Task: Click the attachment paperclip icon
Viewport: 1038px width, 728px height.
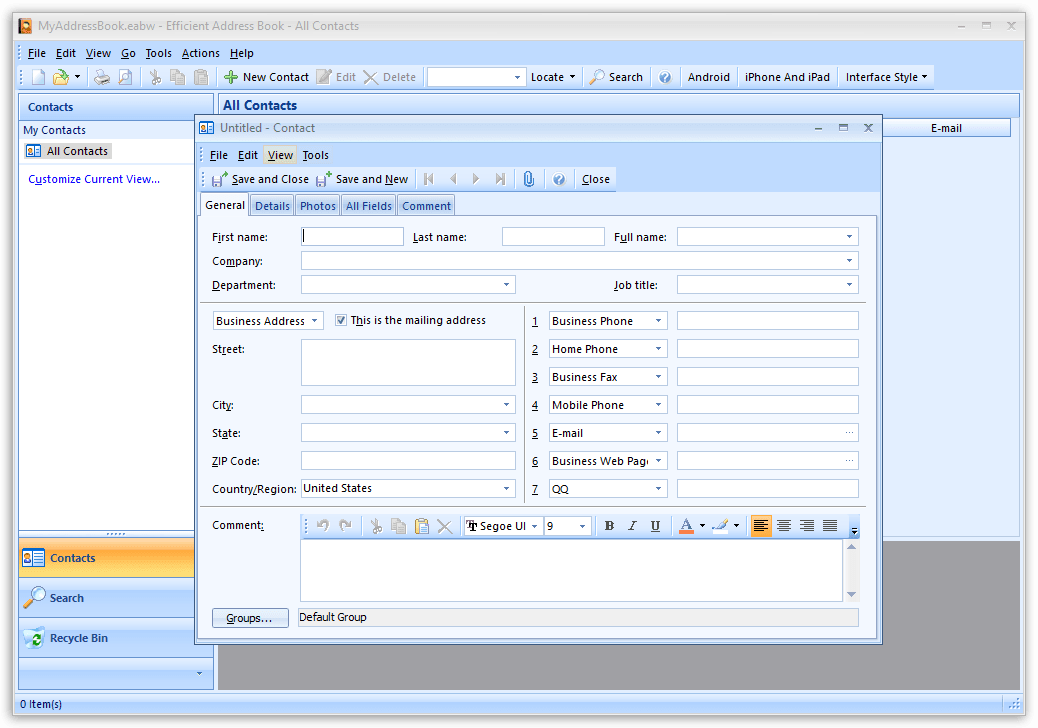Action: [x=529, y=179]
